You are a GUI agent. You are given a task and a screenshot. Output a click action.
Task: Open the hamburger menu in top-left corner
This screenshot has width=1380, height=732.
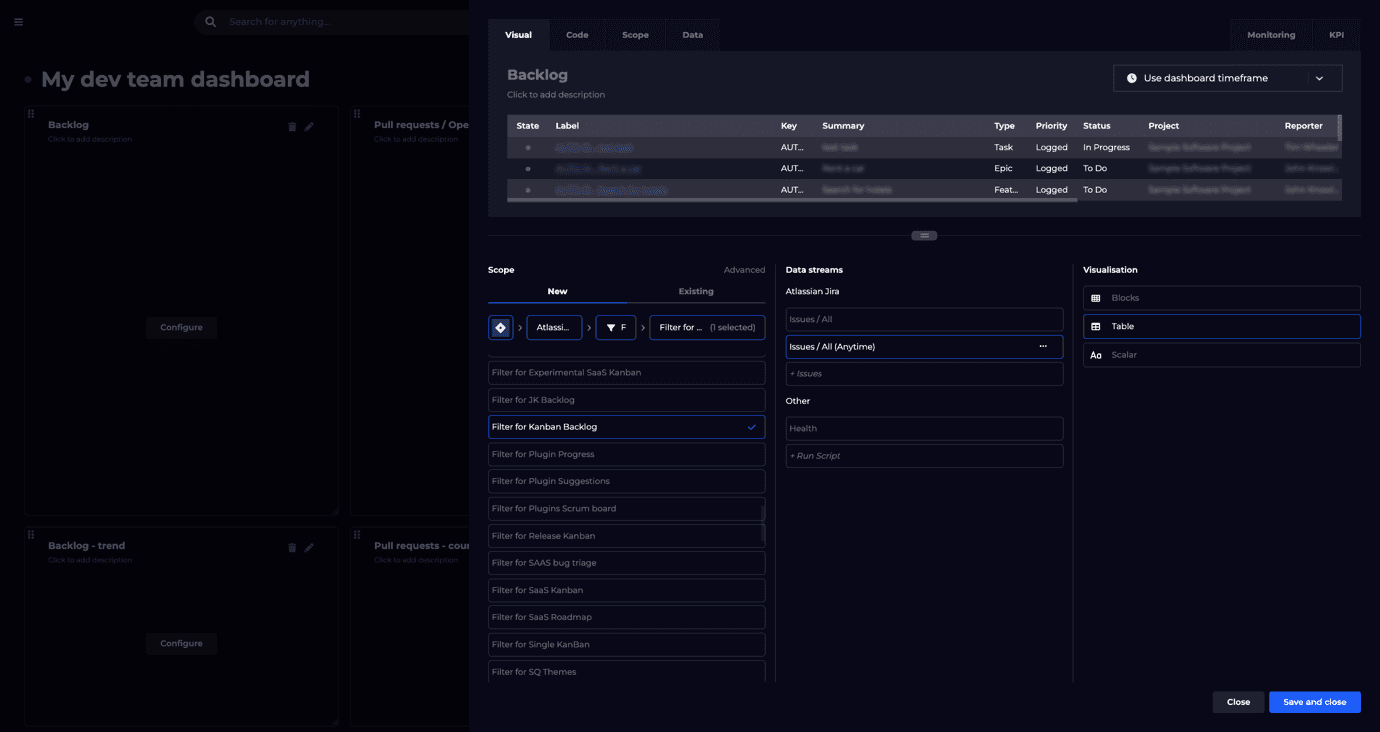tap(18, 22)
